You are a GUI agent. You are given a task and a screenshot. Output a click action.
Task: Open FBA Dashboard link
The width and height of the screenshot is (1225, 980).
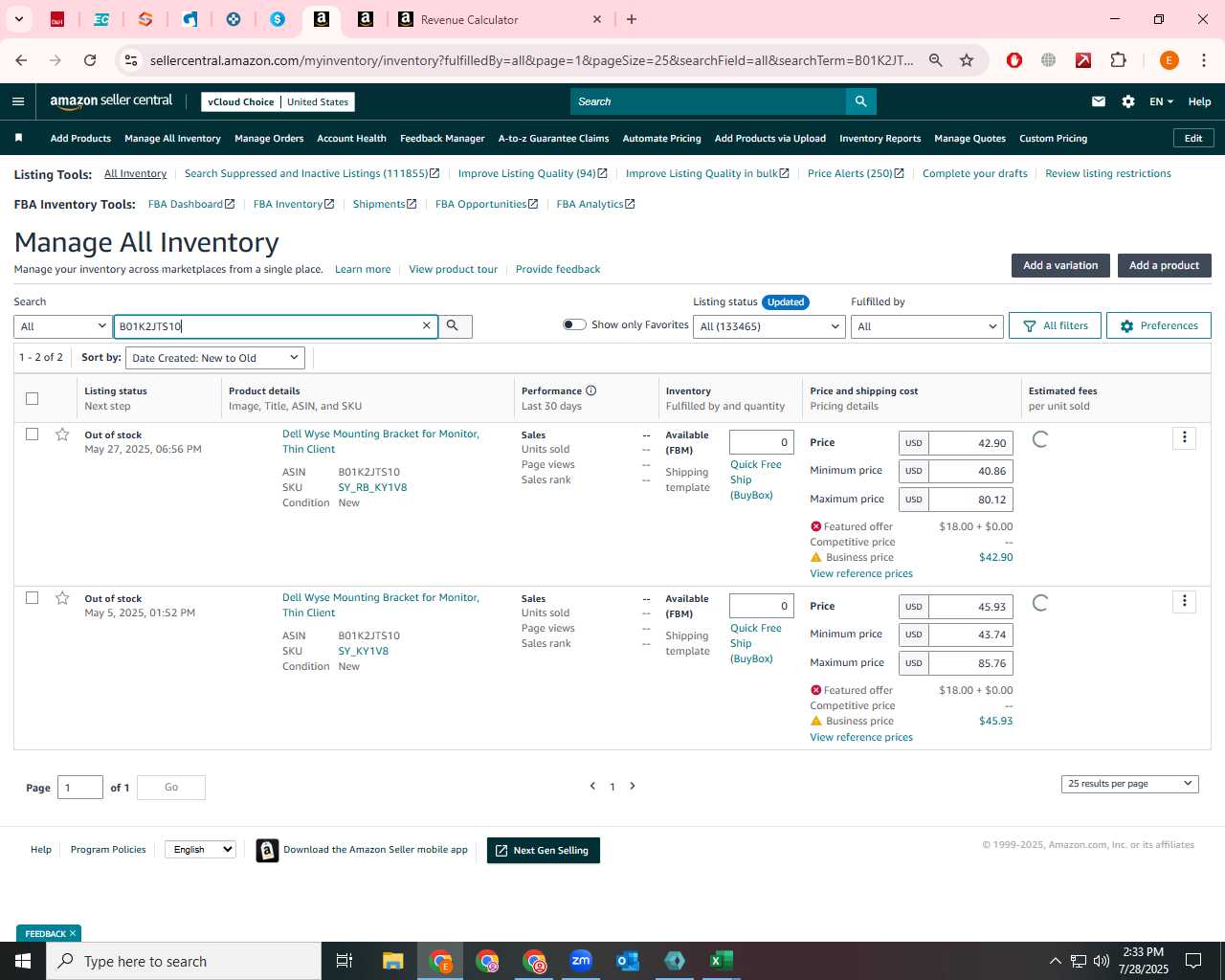(x=191, y=204)
